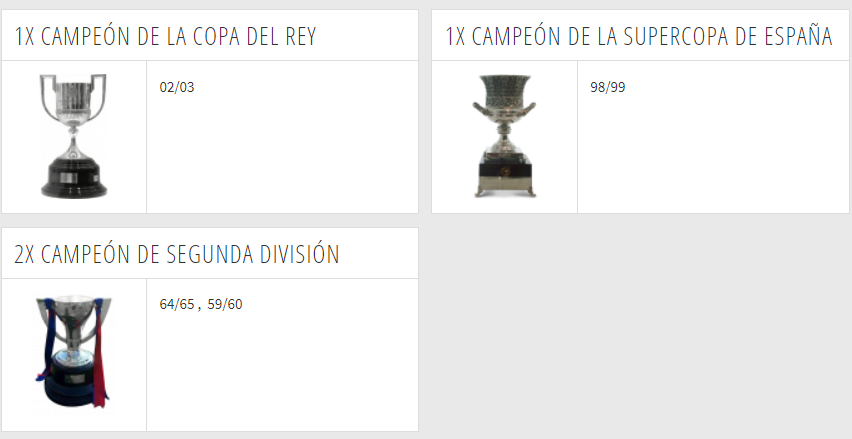The image size is (852, 439).
Task: Select the 64/65 season entry
Action: click(x=177, y=304)
